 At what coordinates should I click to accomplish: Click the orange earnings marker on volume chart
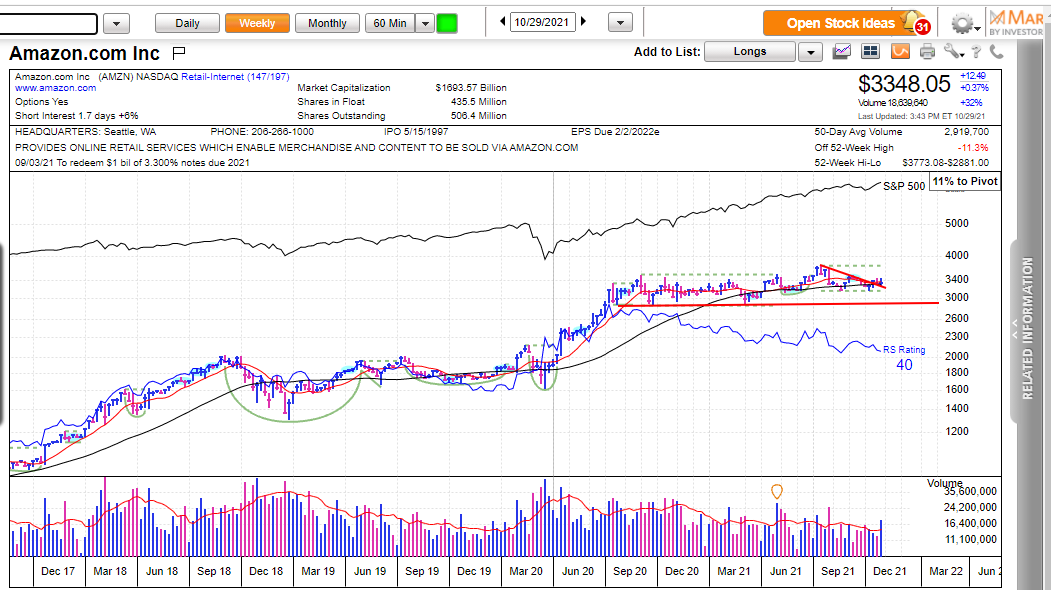coord(776,492)
